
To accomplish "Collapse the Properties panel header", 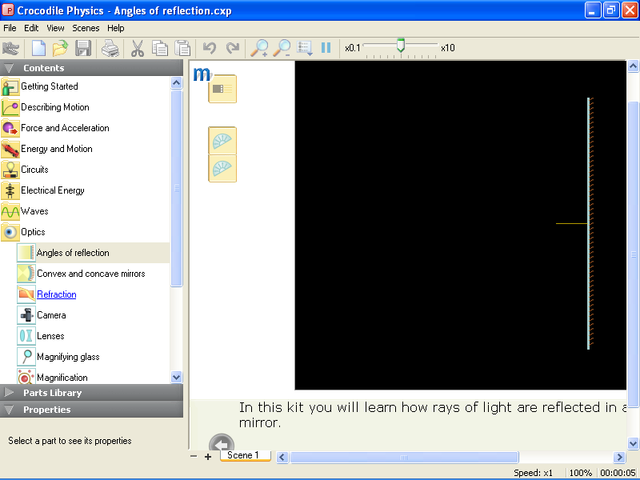I will tap(91, 409).
